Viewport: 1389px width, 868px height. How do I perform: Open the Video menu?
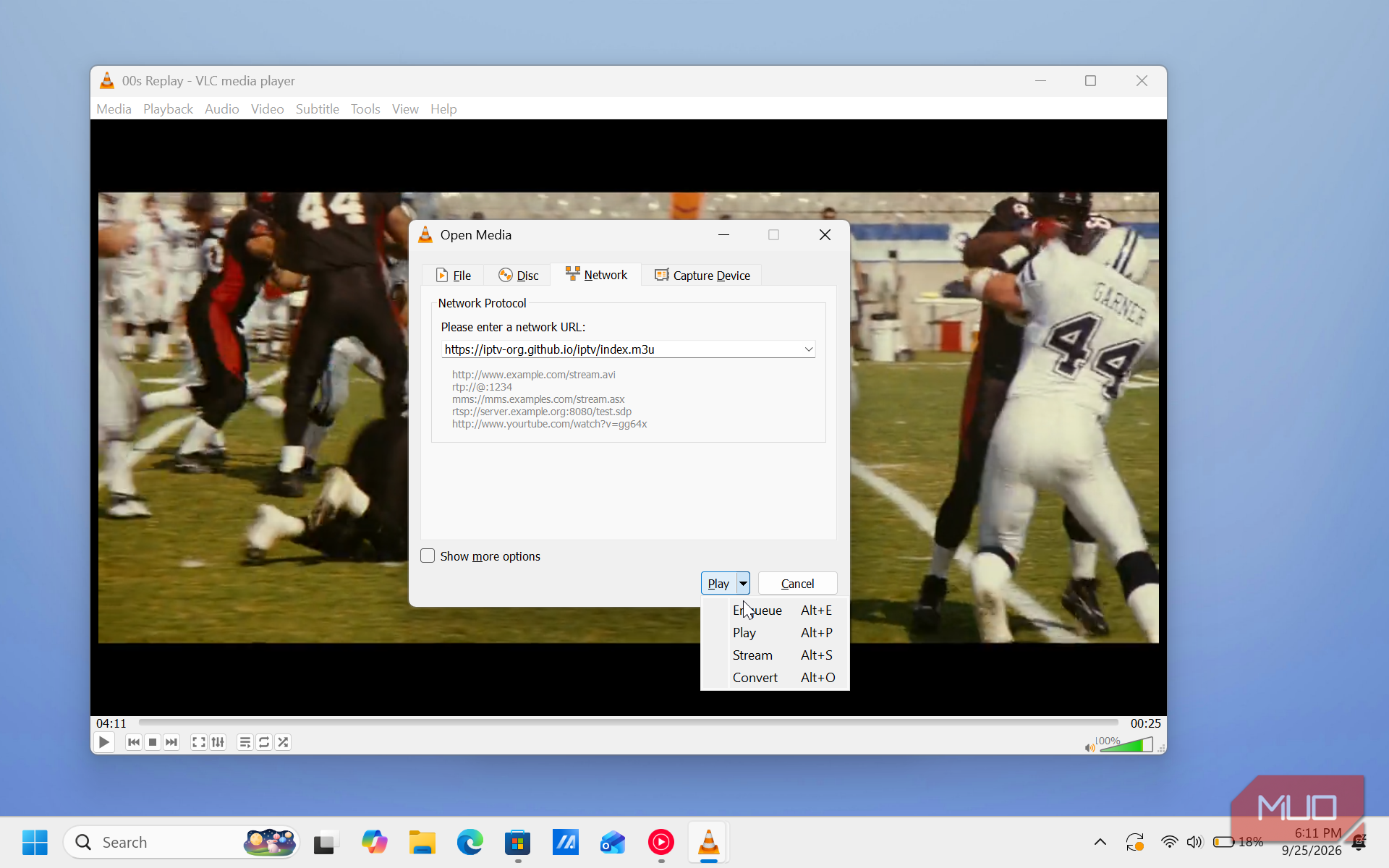pos(267,109)
